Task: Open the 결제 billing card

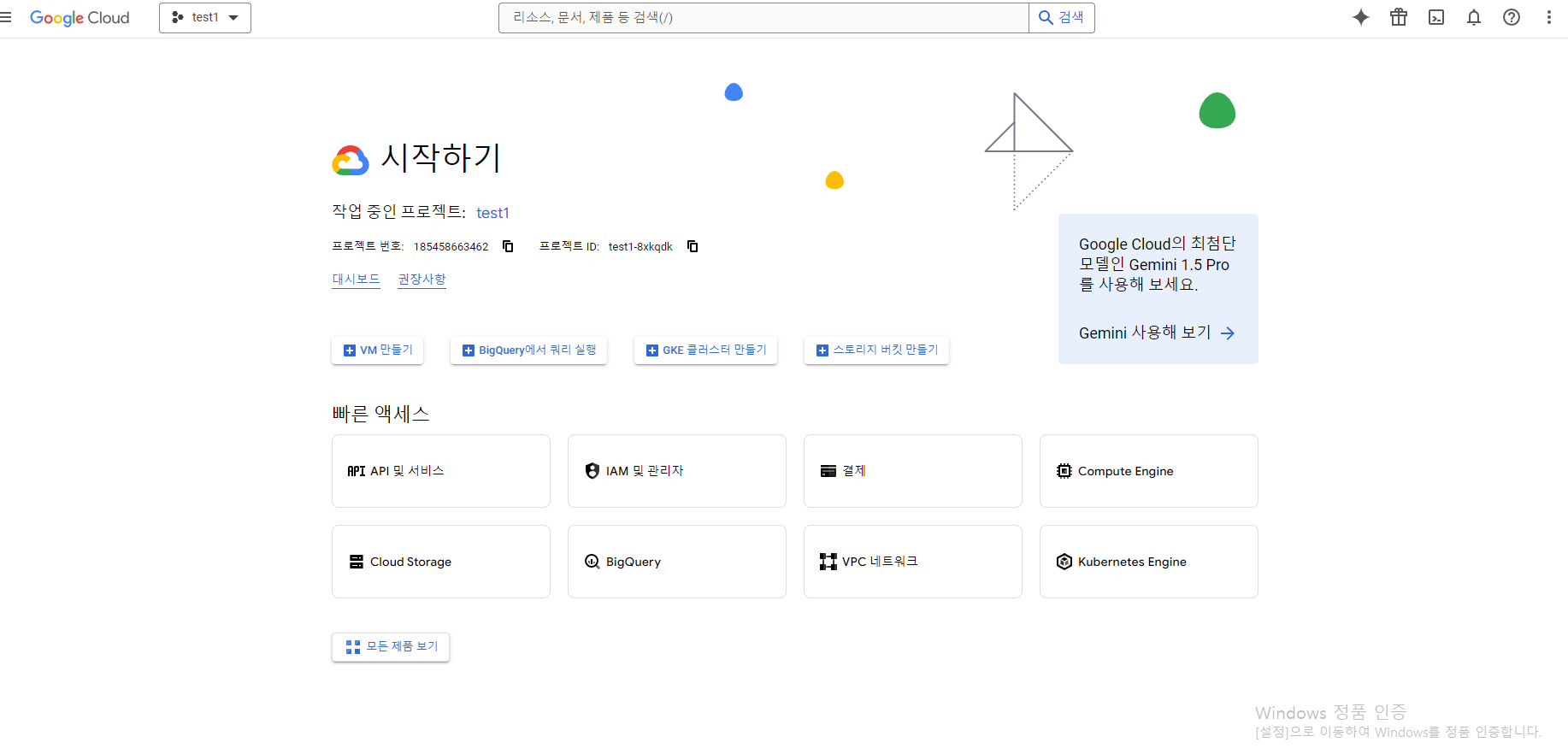Action: tap(913, 471)
